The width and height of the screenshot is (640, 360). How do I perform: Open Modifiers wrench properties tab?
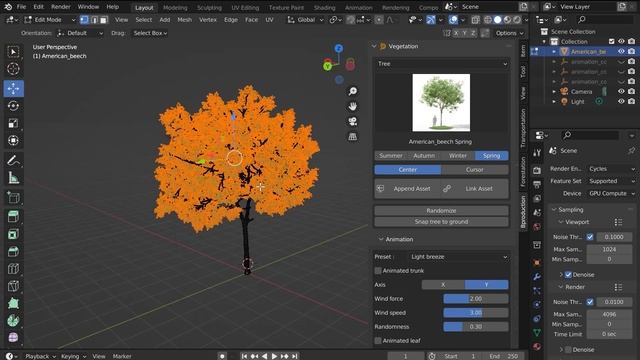coord(537,276)
